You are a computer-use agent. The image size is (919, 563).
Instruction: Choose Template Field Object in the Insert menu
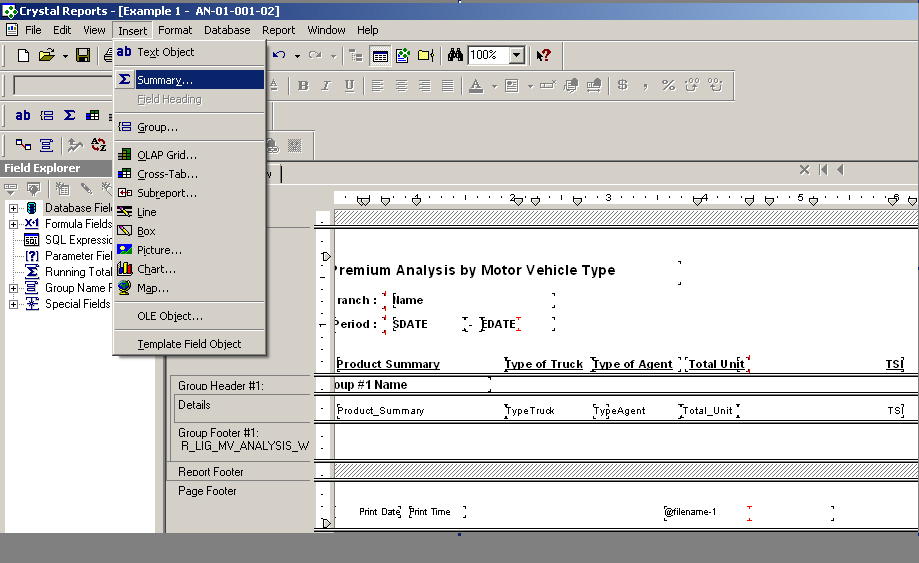[x=189, y=344]
